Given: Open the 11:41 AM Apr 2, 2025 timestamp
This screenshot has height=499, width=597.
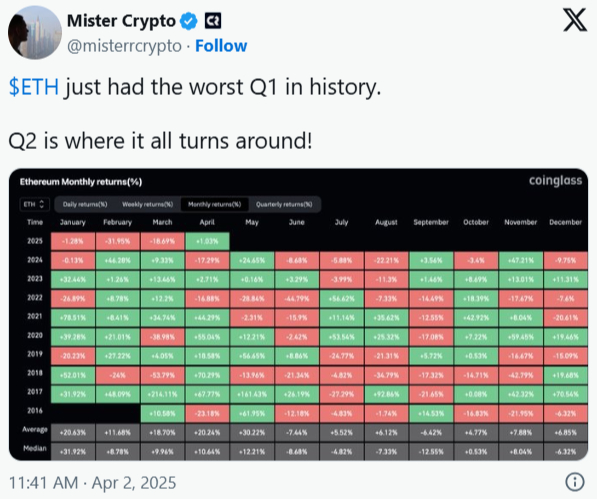Looking at the screenshot, I should [92, 483].
